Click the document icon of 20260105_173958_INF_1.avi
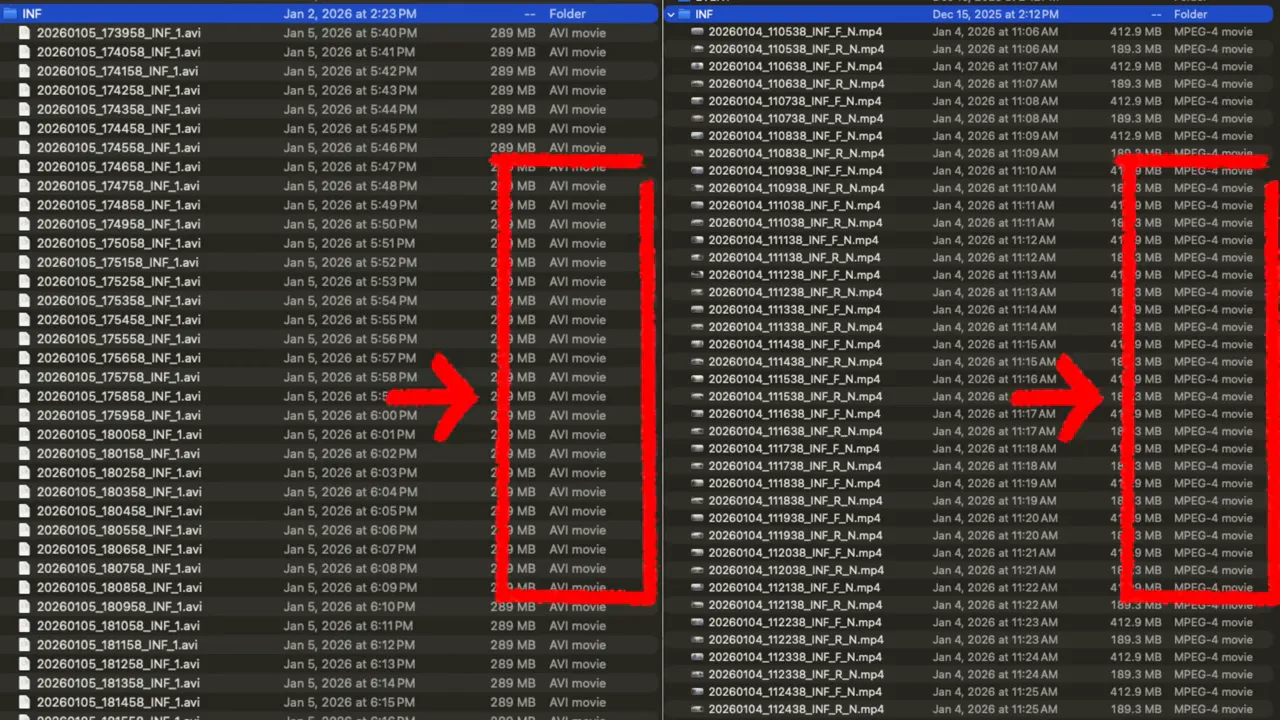Screen dimensions: 1280x720 point(24,33)
